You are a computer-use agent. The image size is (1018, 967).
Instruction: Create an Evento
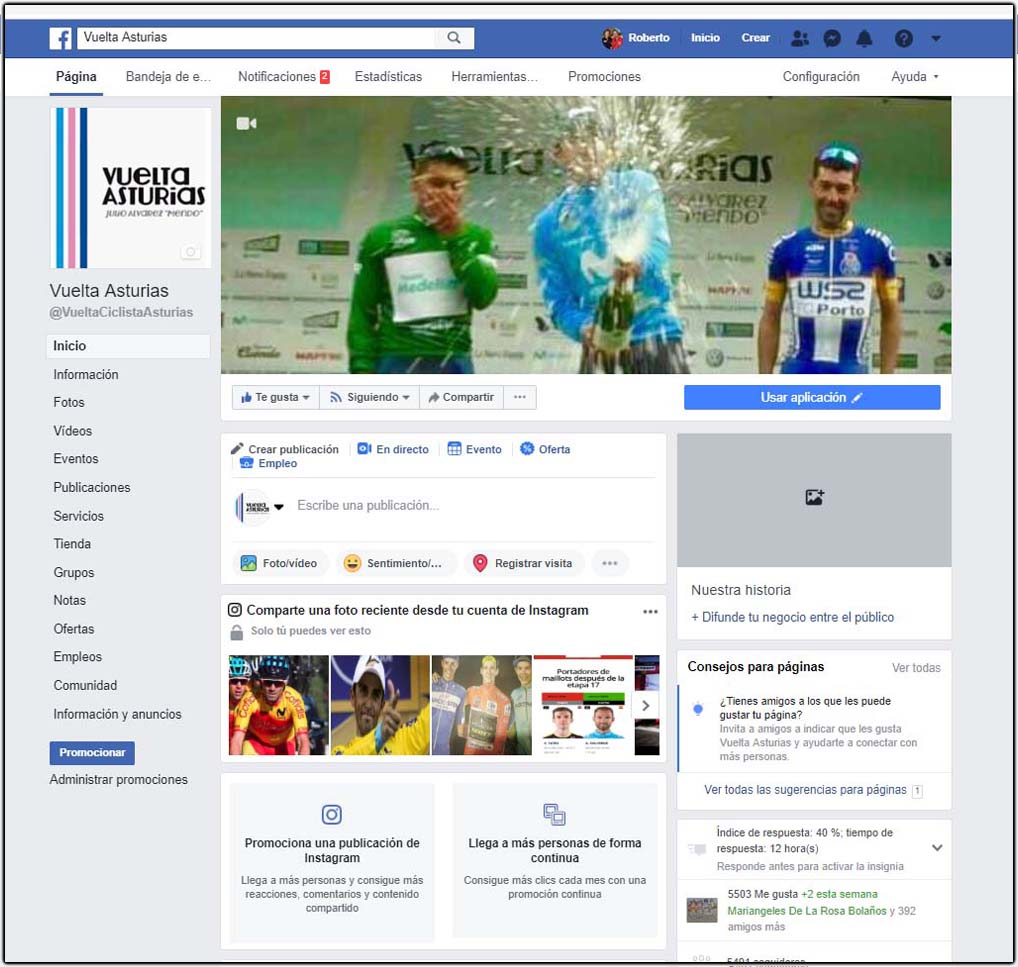pos(475,449)
